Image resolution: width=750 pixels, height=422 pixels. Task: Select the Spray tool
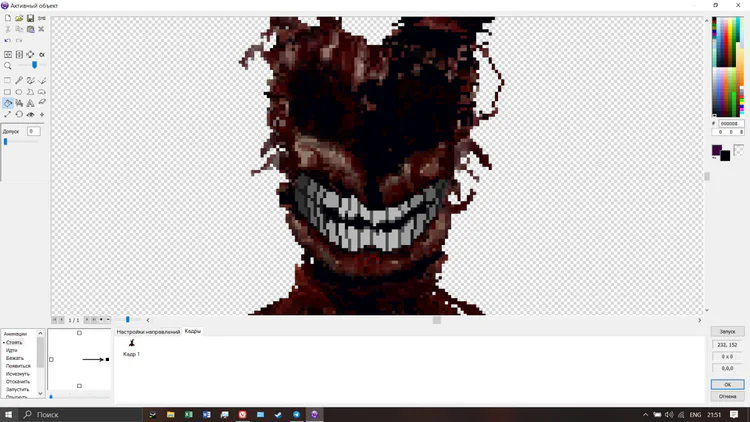click(x=19, y=103)
